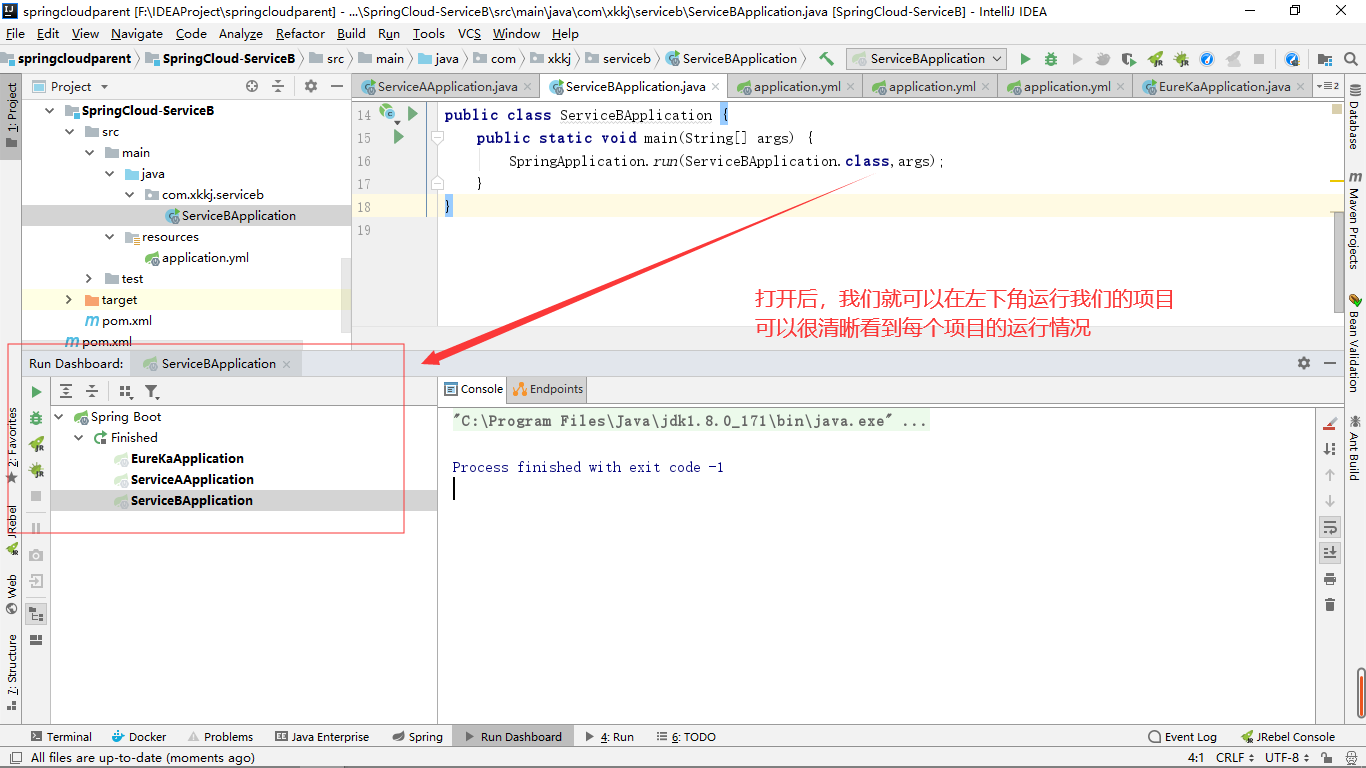This screenshot has width=1366, height=768.
Task: Toggle soft-wrap in the console
Action: [1329, 527]
